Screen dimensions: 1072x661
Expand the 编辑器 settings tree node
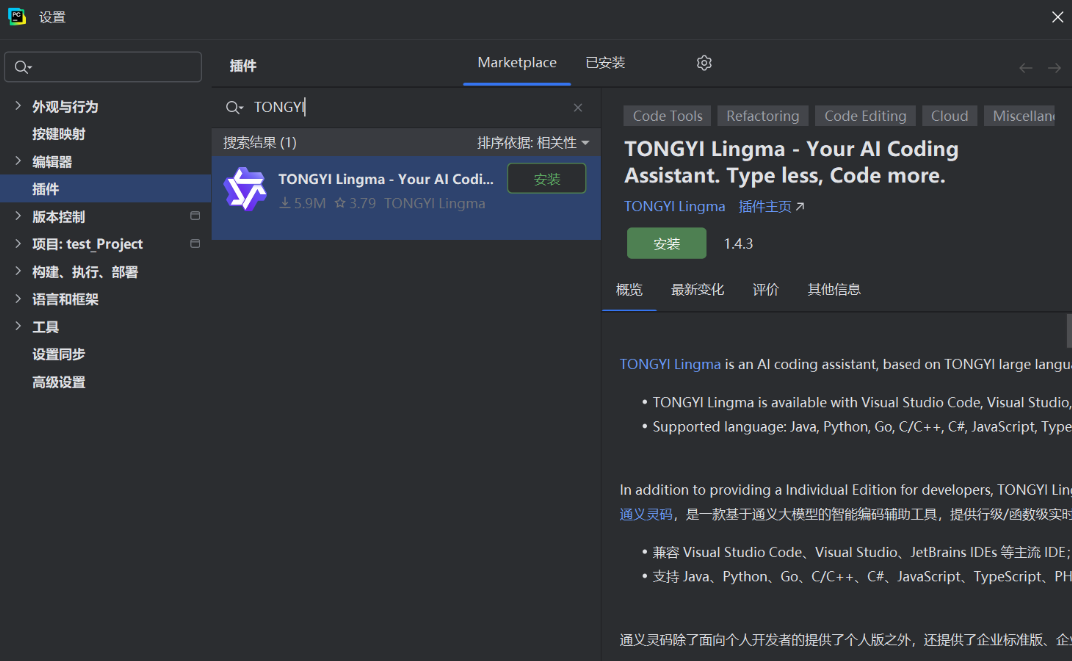click(18, 161)
